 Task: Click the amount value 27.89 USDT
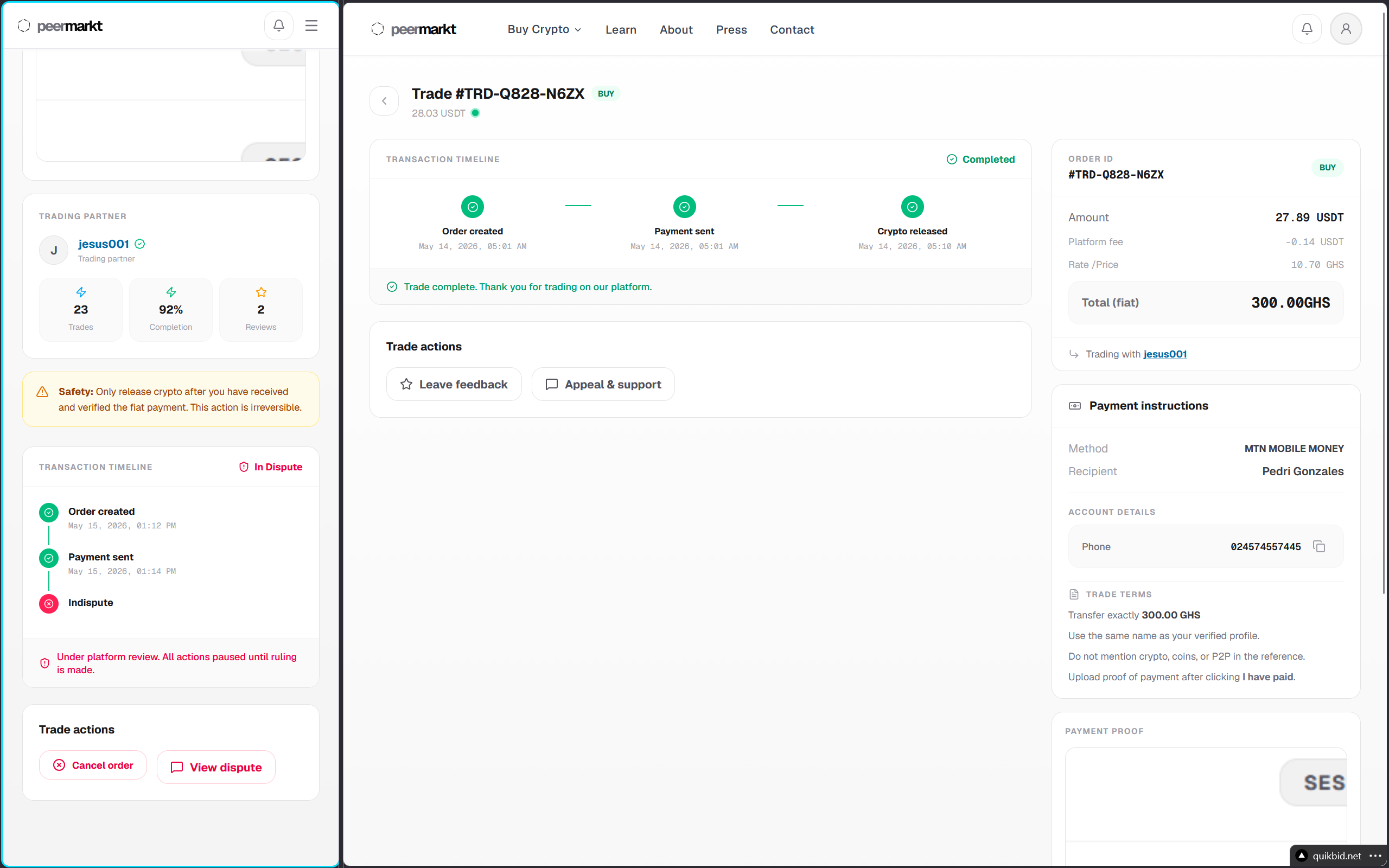(1309, 218)
